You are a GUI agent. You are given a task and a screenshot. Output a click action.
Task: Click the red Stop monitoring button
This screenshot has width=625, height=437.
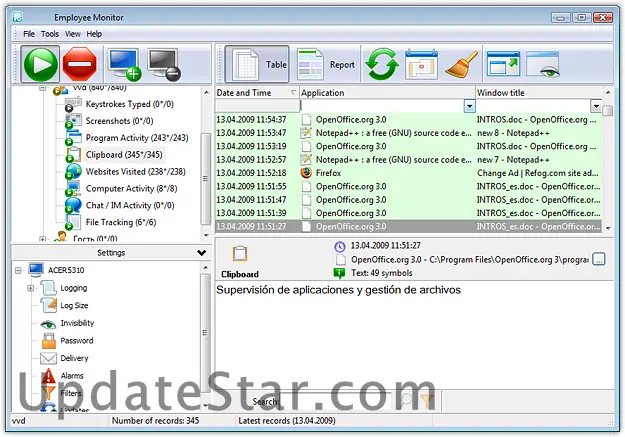pos(80,65)
